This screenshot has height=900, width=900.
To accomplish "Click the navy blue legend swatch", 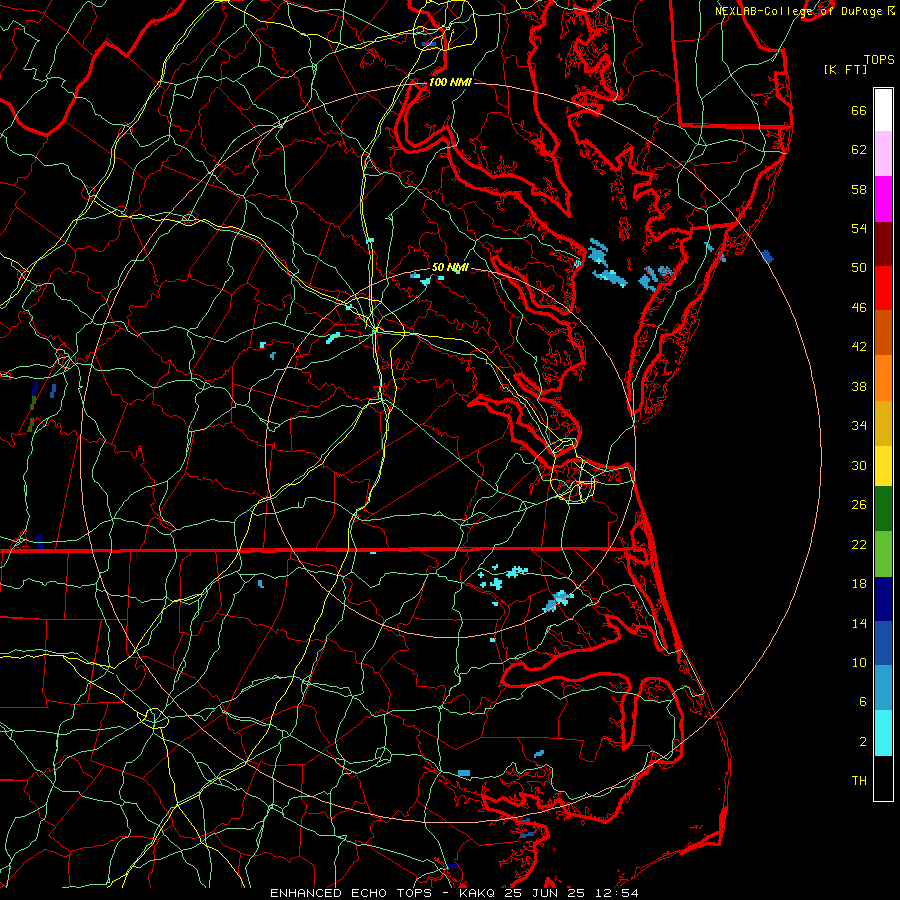I will (x=883, y=599).
